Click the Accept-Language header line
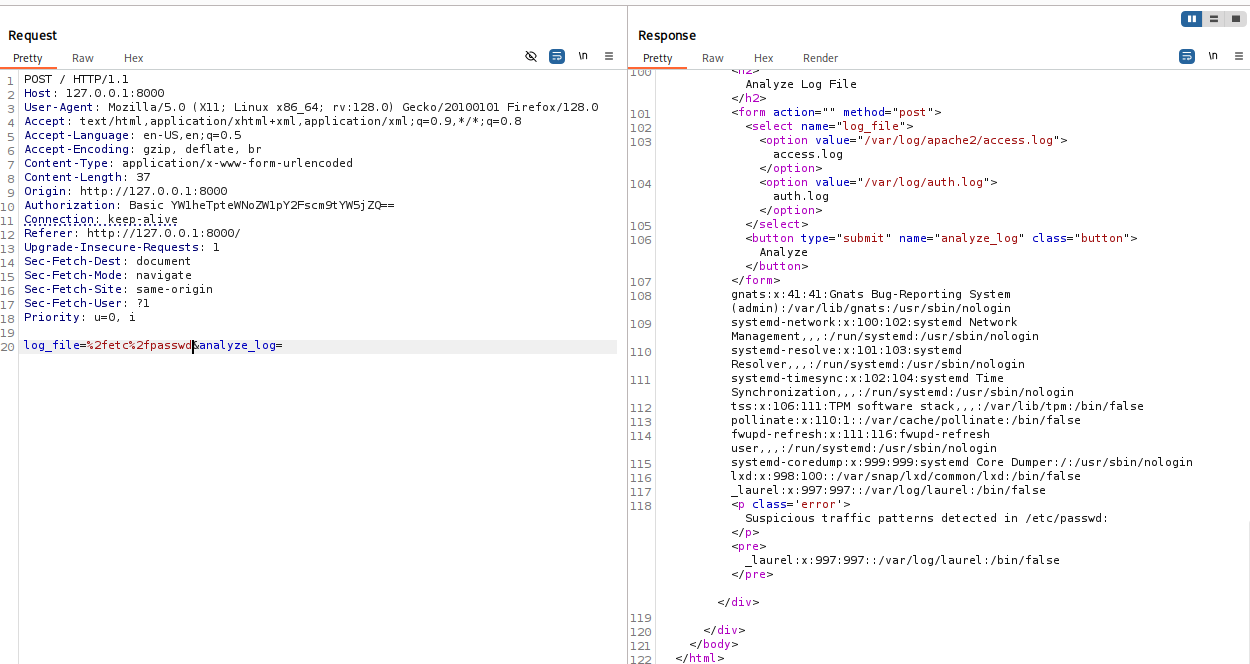This screenshot has width=1250, height=664. click(x=133, y=136)
